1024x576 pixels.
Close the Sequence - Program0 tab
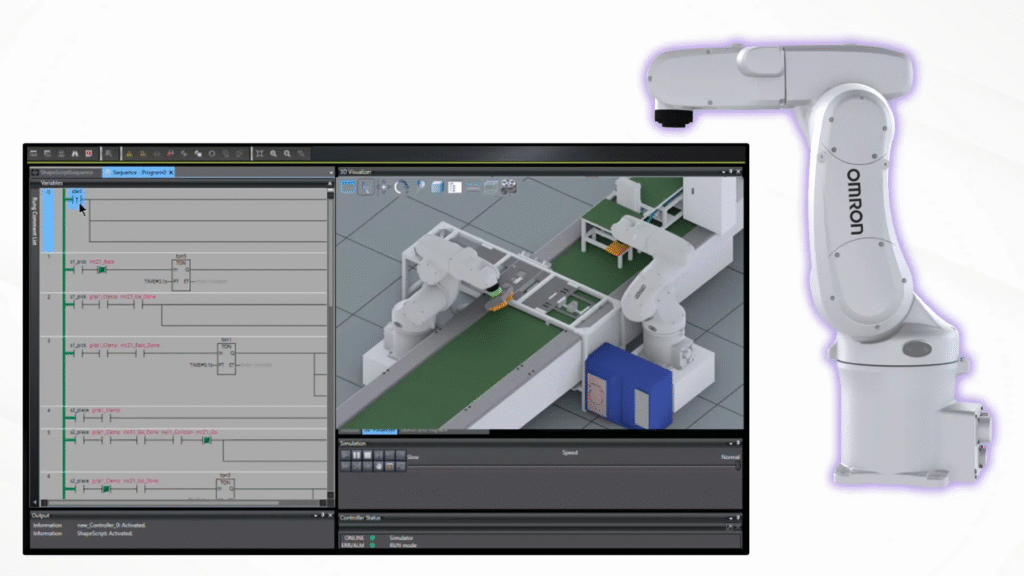171,172
